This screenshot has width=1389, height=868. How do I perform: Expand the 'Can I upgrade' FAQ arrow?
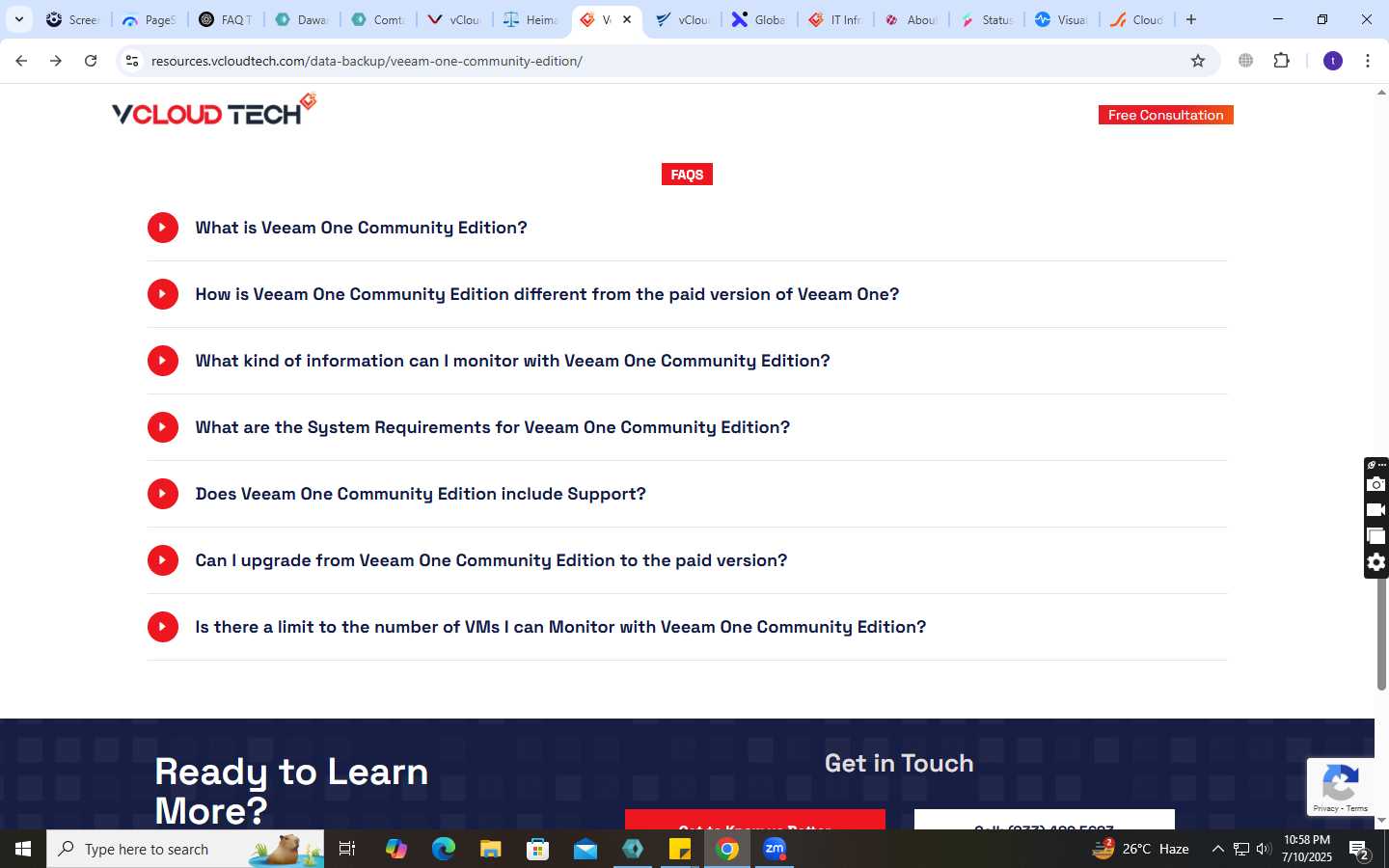click(x=163, y=560)
